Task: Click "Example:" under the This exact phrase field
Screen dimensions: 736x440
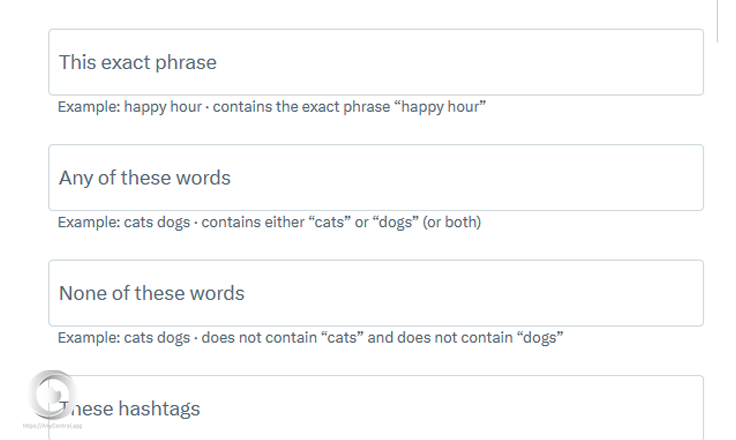Action: click(x=88, y=106)
